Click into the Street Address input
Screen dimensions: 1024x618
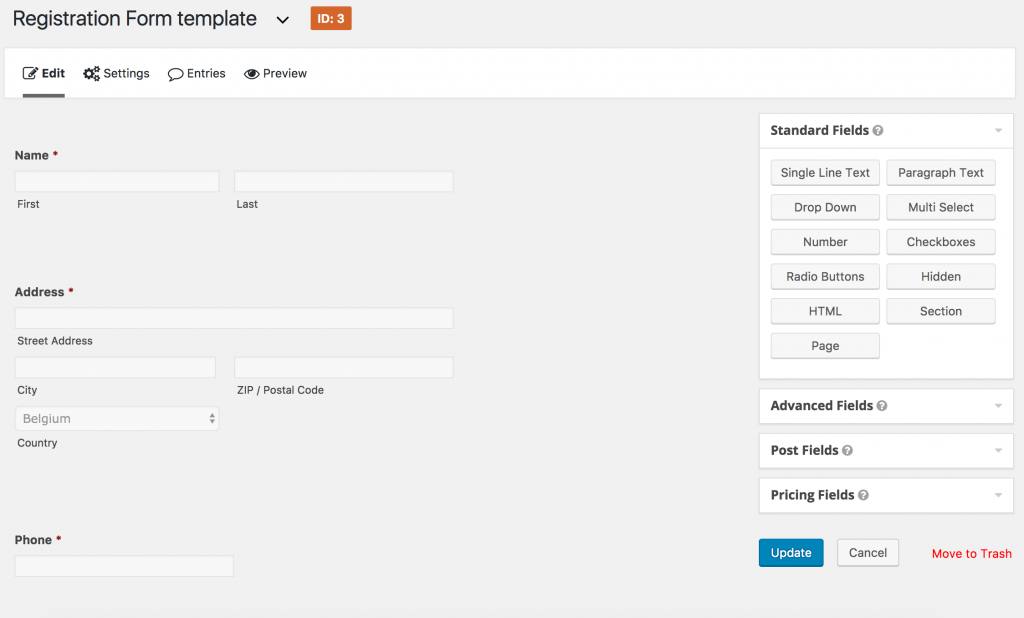click(234, 319)
